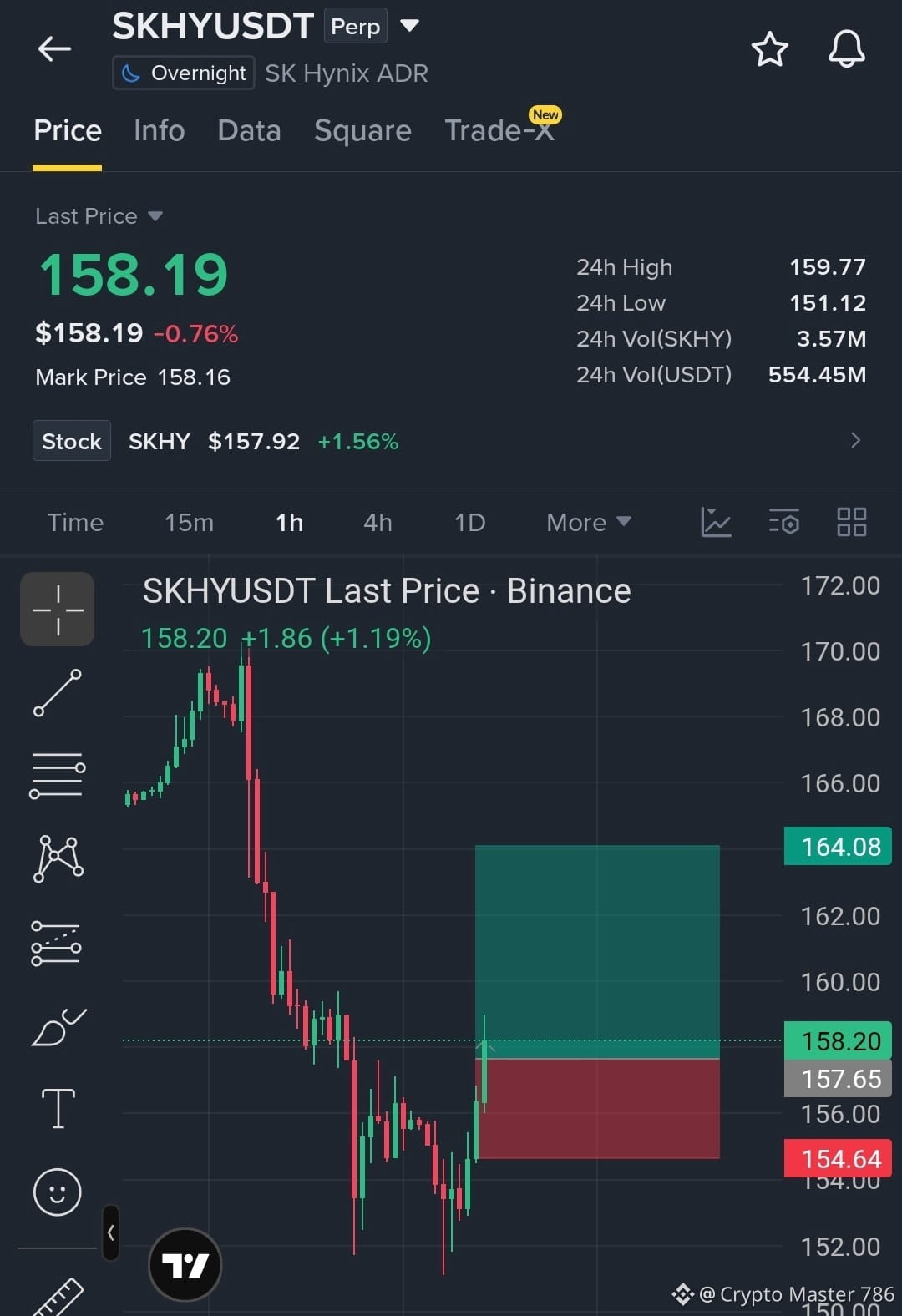Viewport: 902px width, 1316px height.
Task: Tap the 24h High value 159.77
Action: point(828,267)
